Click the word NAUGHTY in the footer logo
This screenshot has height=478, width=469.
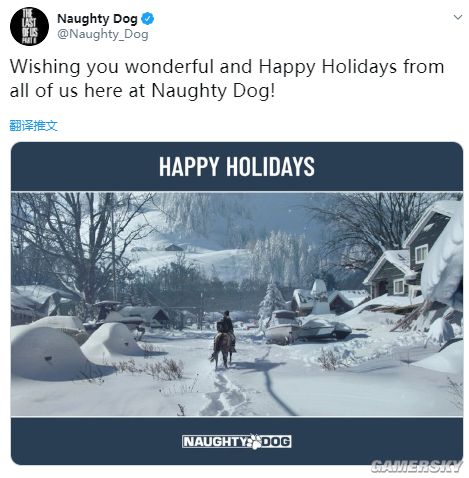coord(215,442)
